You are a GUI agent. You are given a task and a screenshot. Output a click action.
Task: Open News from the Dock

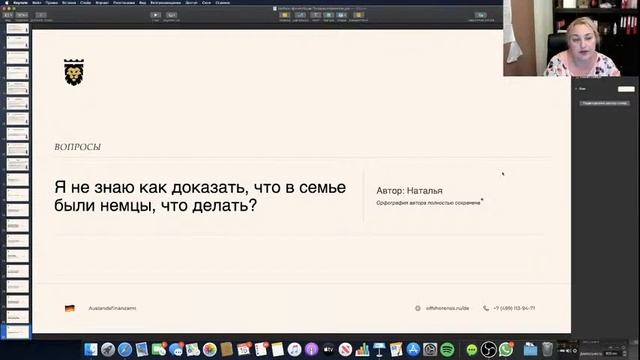(x=345, y=350)
